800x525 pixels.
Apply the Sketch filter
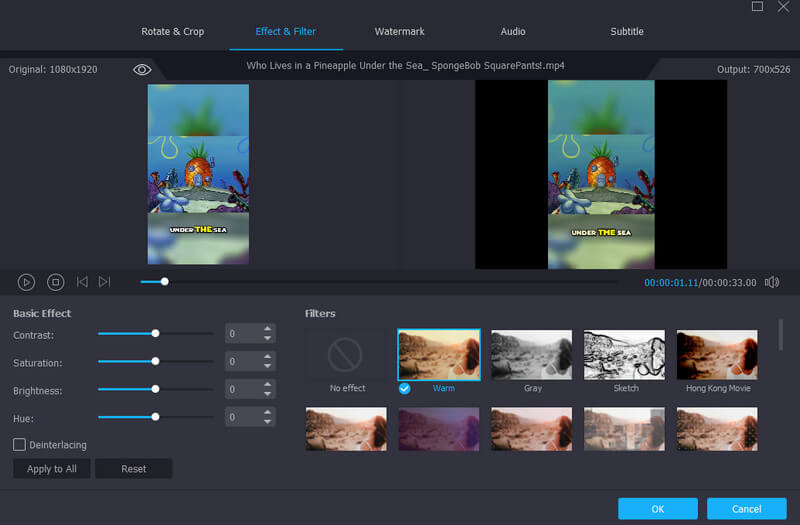coord(625,355)
